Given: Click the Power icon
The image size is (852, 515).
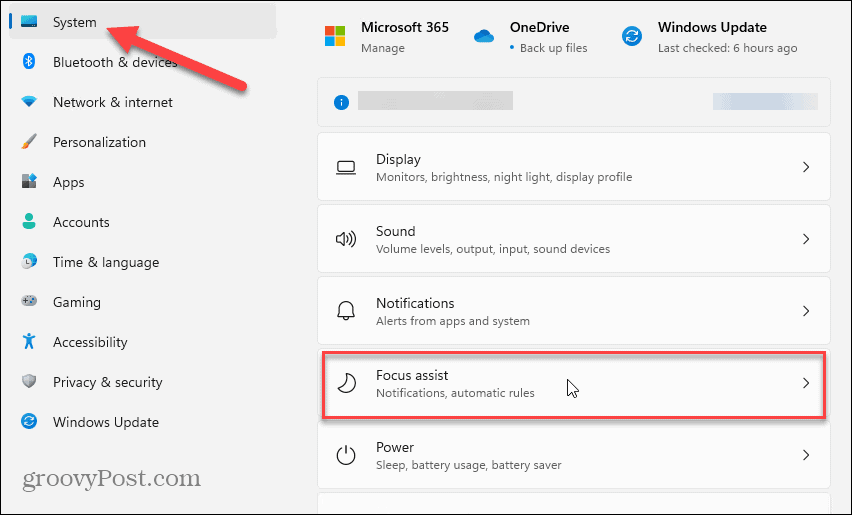Looking at the screenshot, I should [x=346, y=455].
